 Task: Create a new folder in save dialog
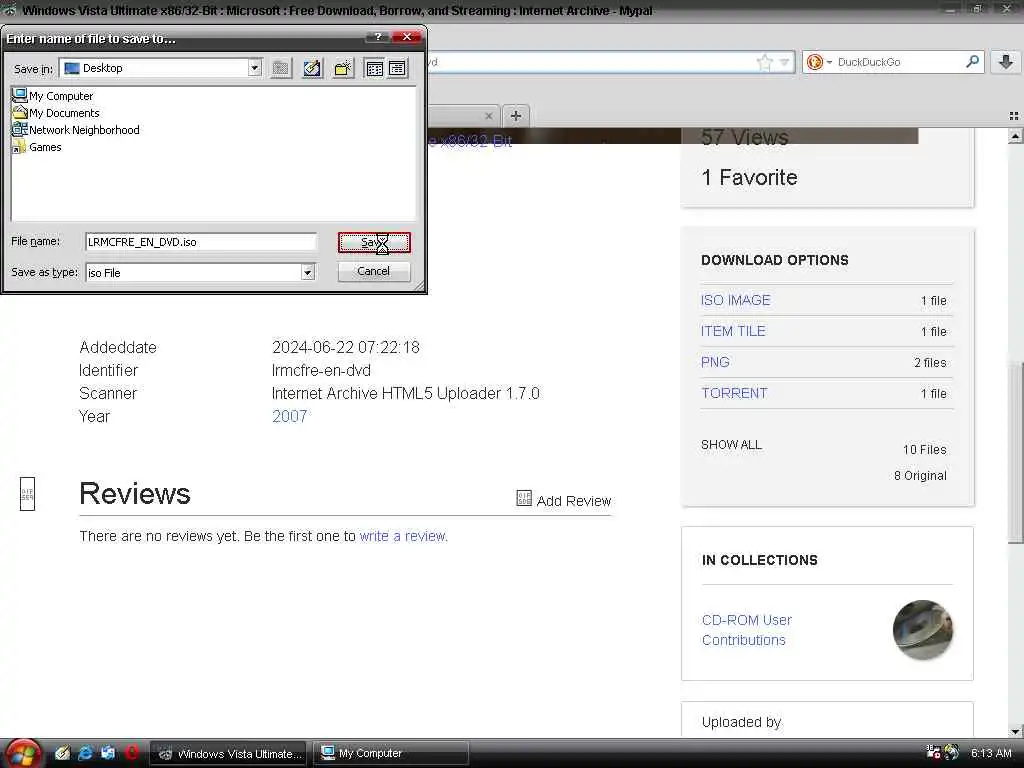coord(344,68)
